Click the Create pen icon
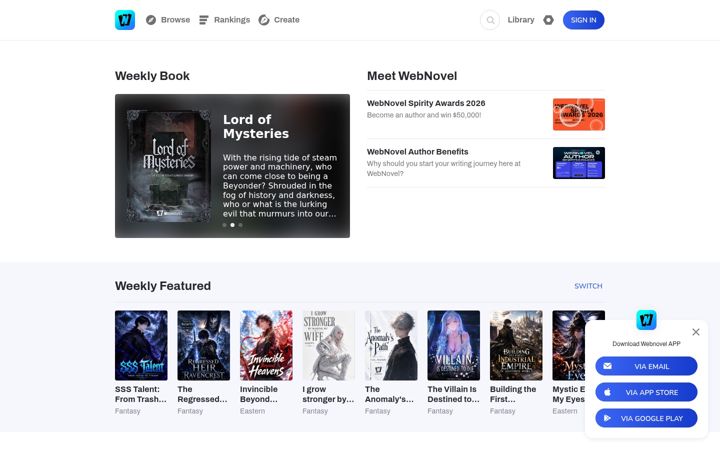 click(x=264, y=20)
